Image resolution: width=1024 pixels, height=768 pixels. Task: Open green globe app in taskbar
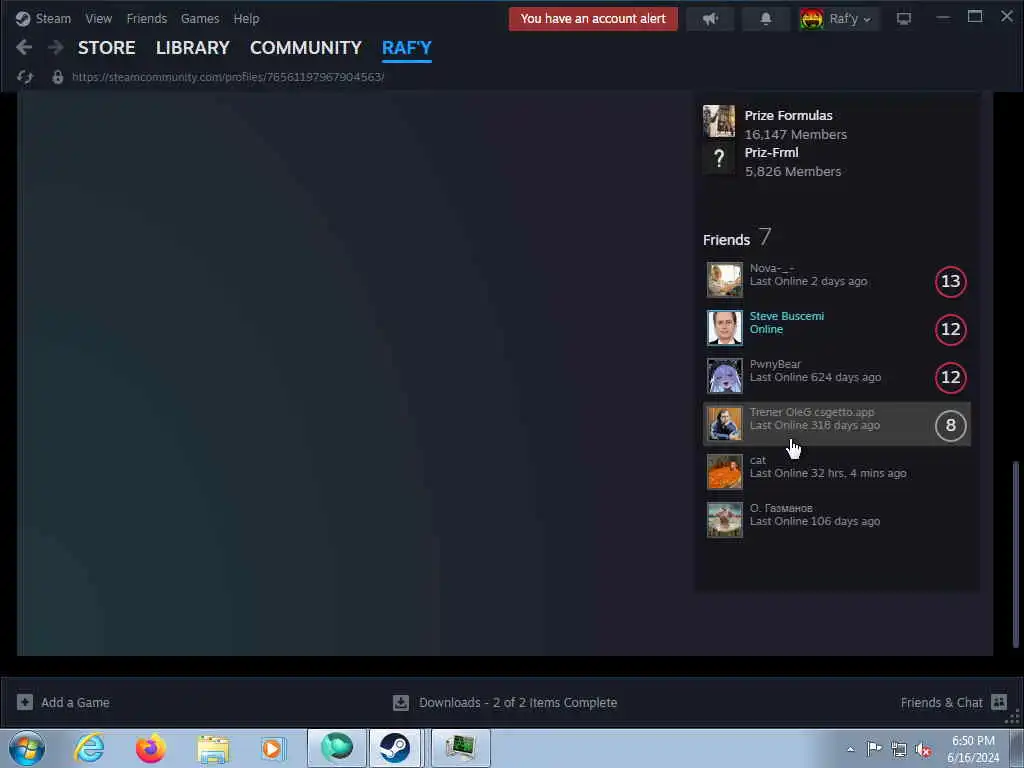click(x=337, y=748)
